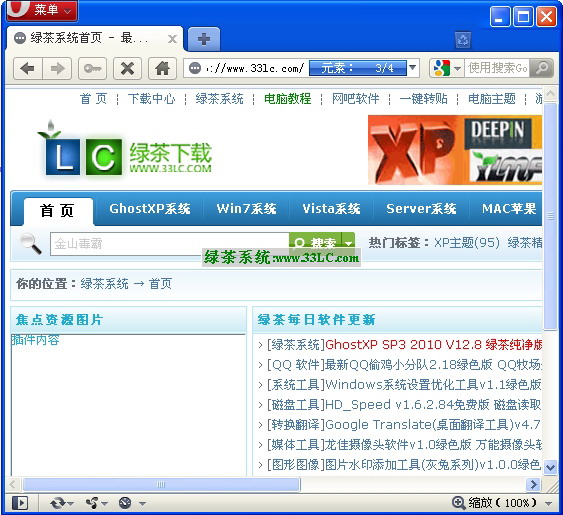This screenshot has width=563, height=515.
Task: Open the closed tabs trash icon
Action: tap(463, 40)
